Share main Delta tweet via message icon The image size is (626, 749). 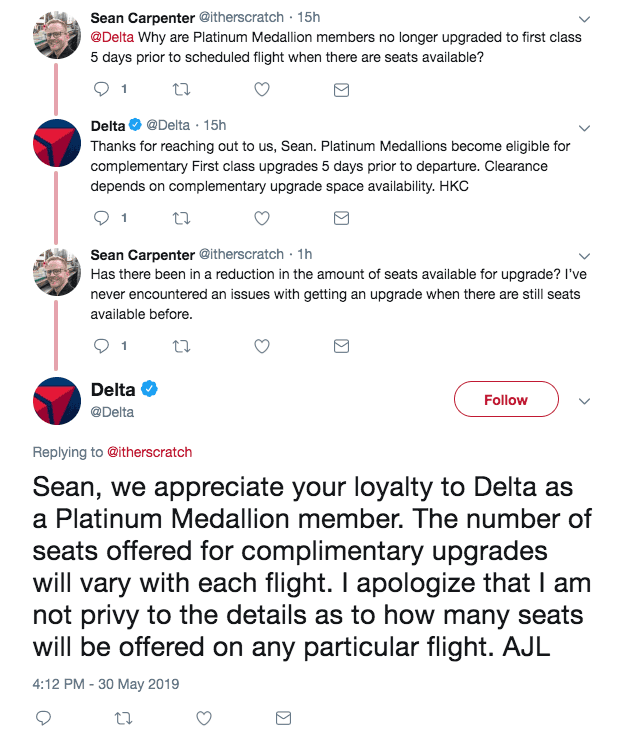click(x=283, y=718)
